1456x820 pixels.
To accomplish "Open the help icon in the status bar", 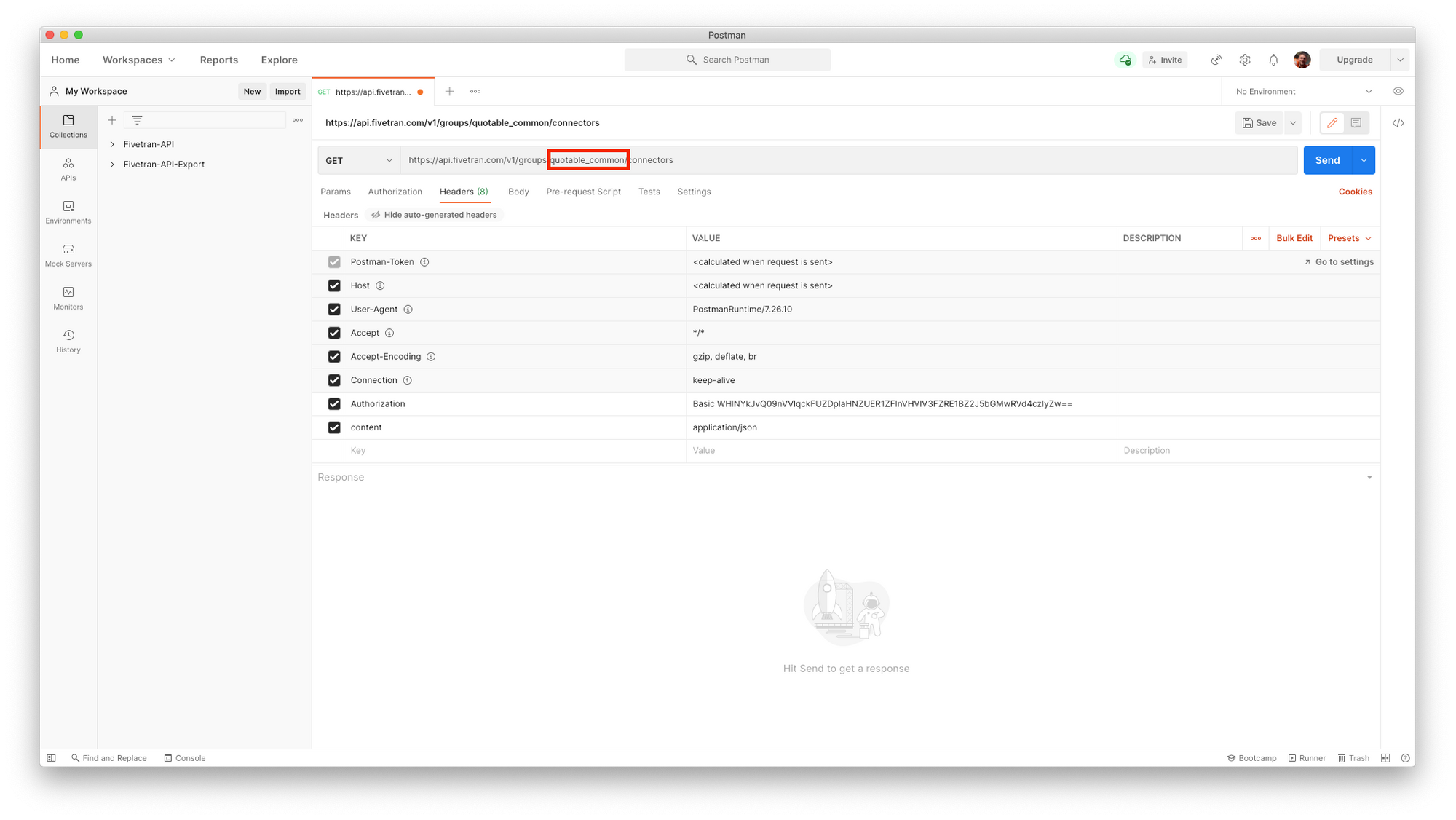I will pyautogui.click(x=1406, y=758).
